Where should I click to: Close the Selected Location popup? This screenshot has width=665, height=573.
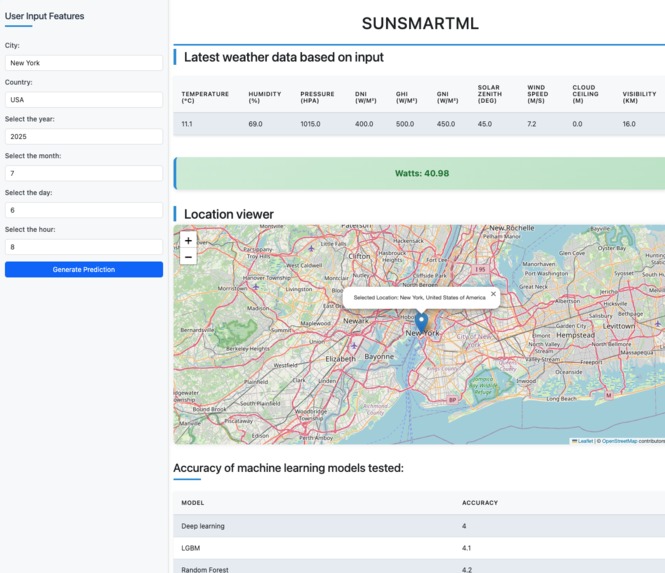point(493,293)
